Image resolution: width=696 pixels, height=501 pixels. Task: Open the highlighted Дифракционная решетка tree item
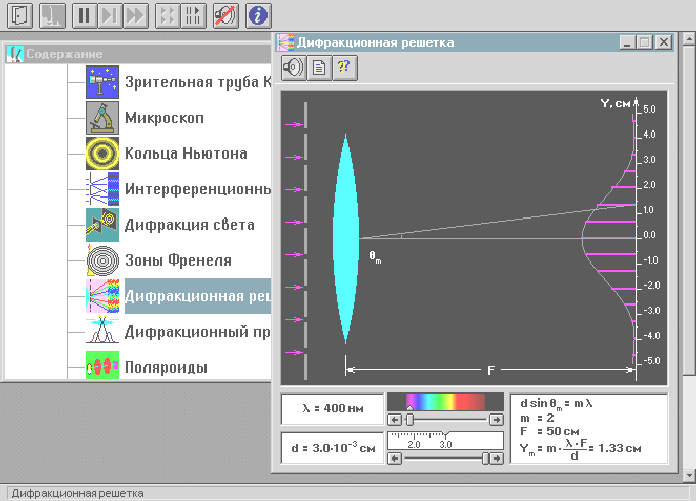(198, 296)
